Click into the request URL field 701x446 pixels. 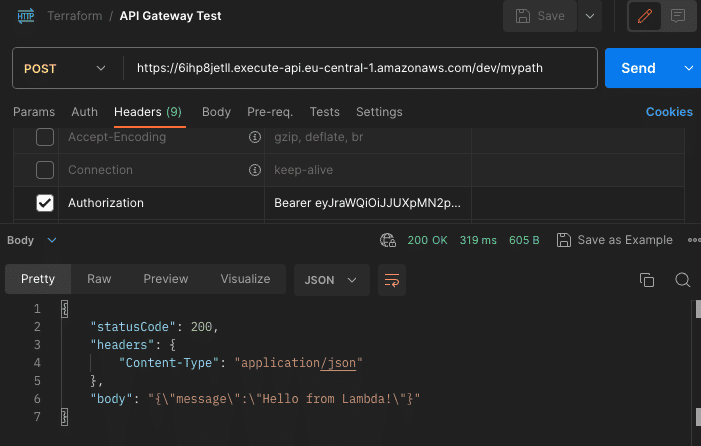point(340,68)
